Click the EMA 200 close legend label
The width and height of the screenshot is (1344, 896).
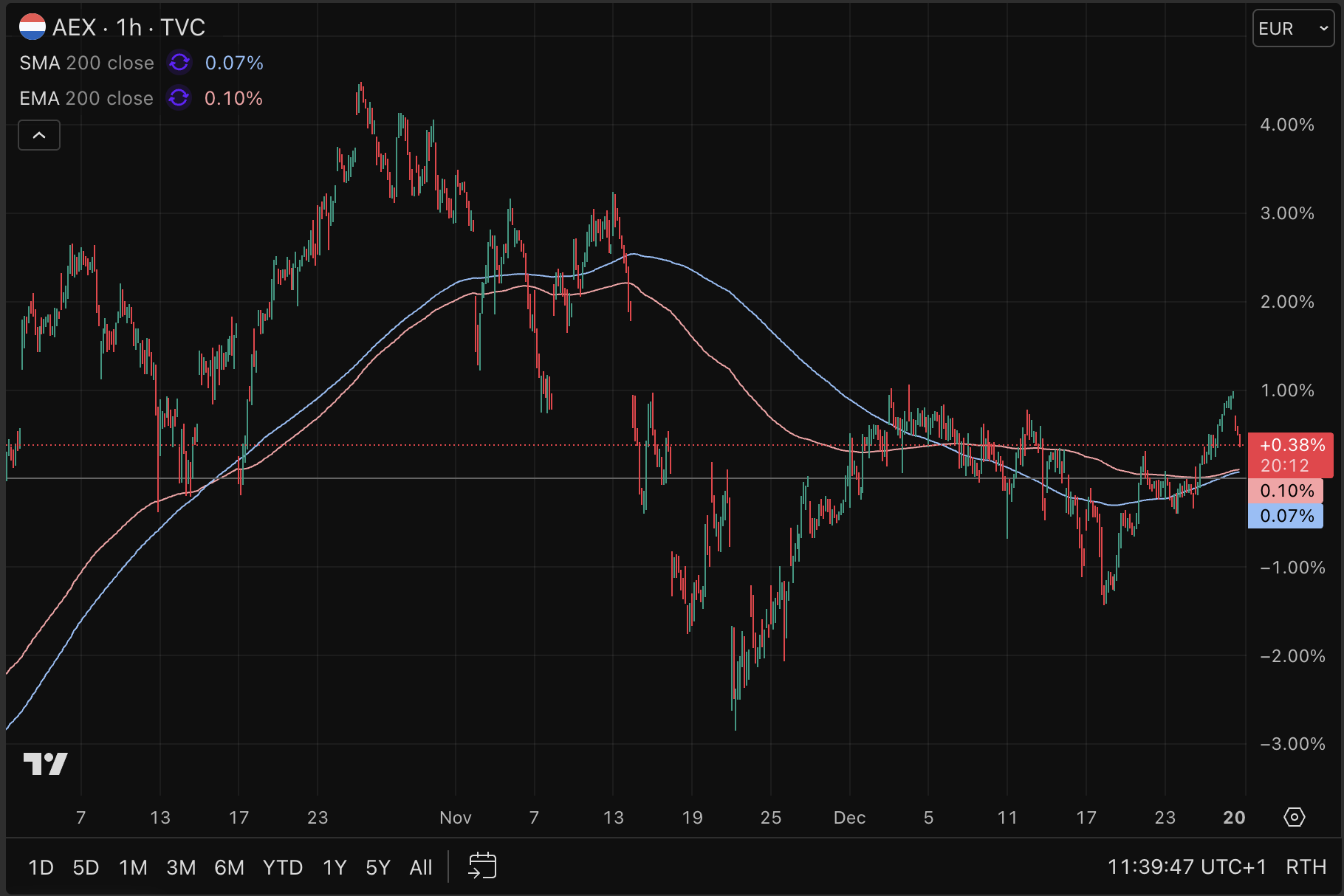(86, 98)
